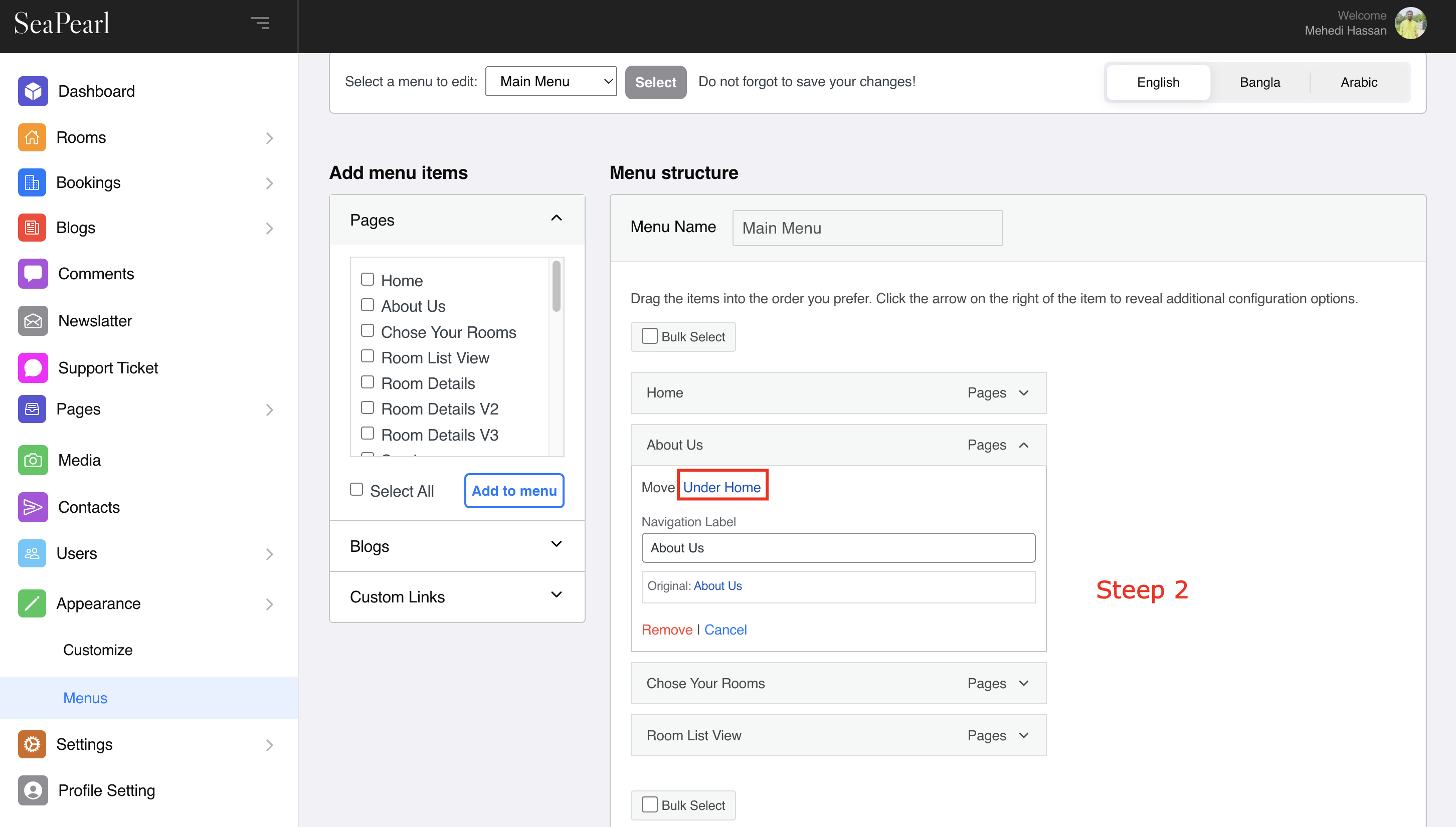This screenshot has height=827, width=1456.
Task: Collapse the About Us menu item
Action: [1024, 445]
